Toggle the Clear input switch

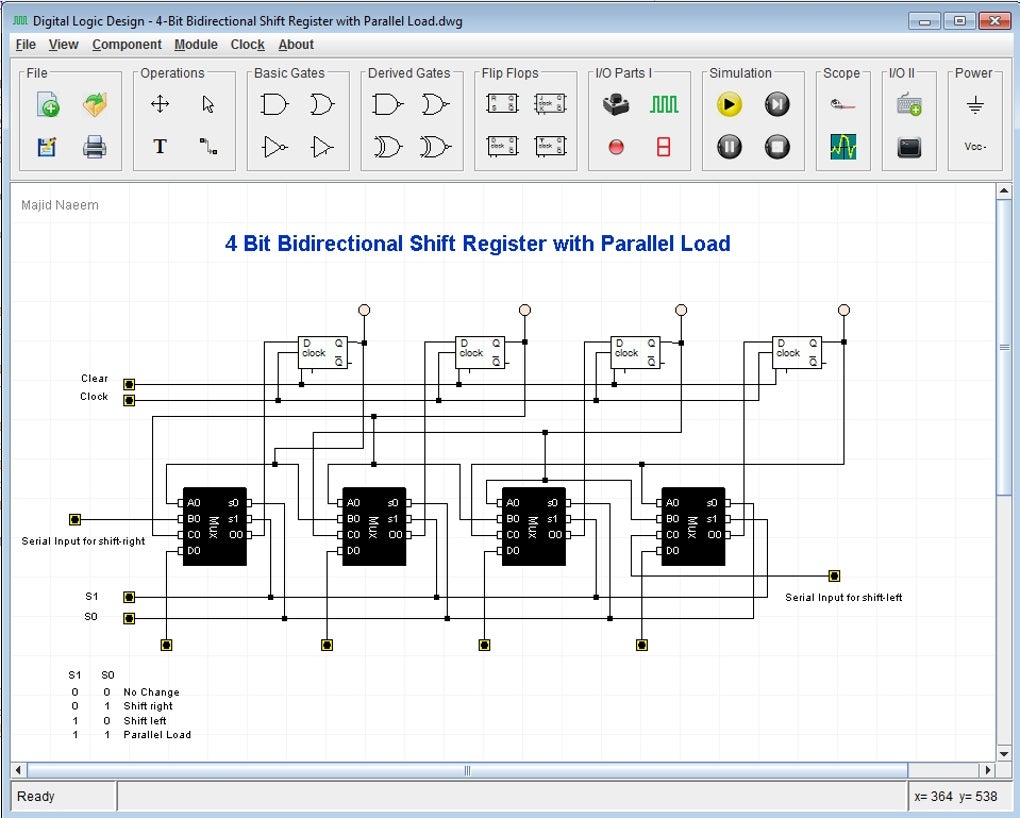pyautogui.click(x=128, y=383)
